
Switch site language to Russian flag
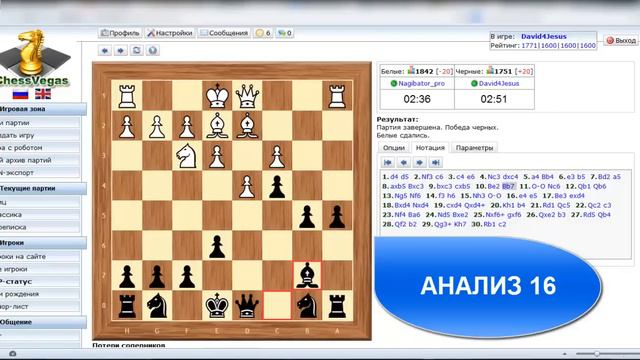[20, 94]
